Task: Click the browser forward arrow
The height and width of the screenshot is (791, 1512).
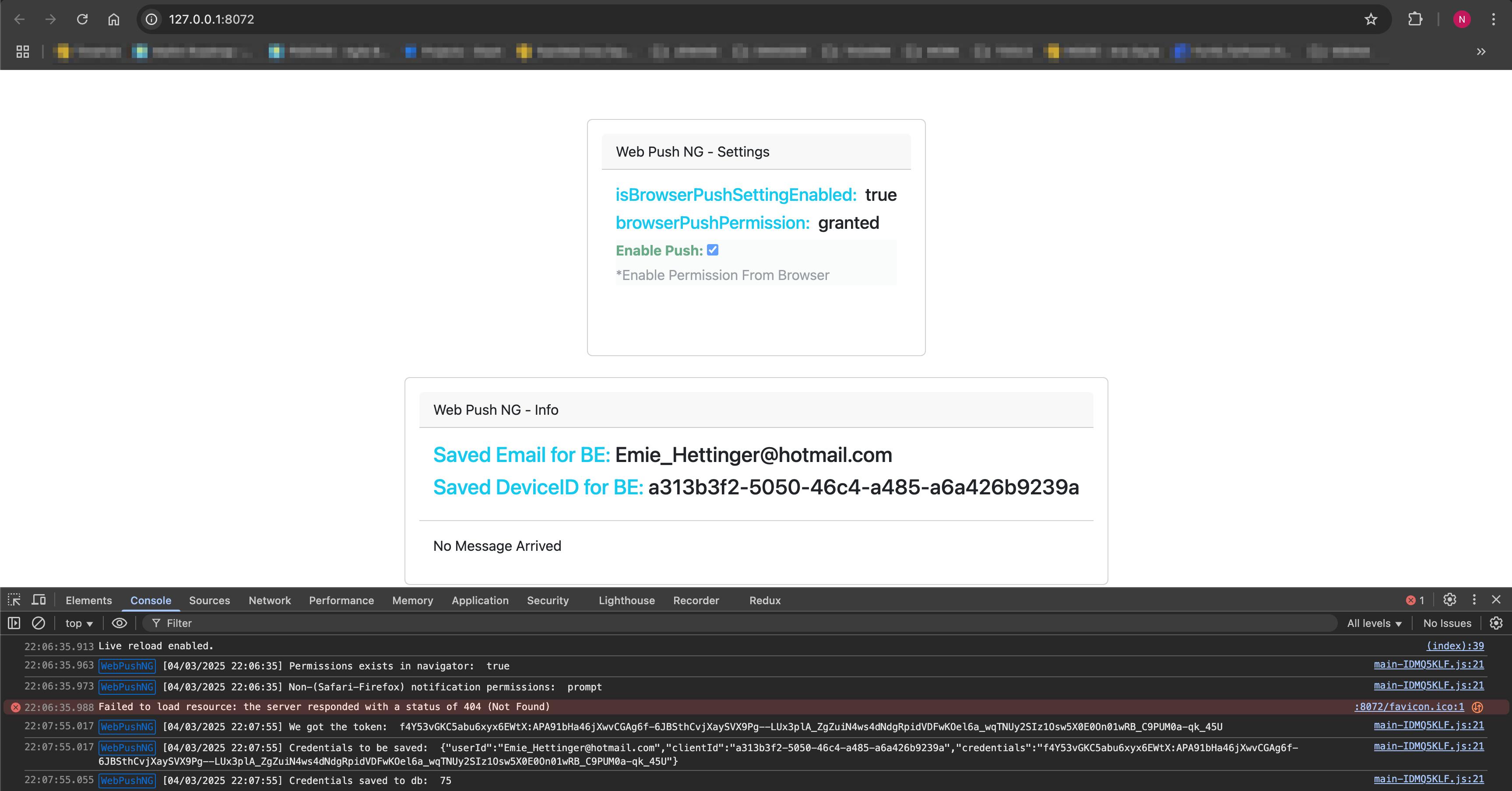Action: click(51, 19)
